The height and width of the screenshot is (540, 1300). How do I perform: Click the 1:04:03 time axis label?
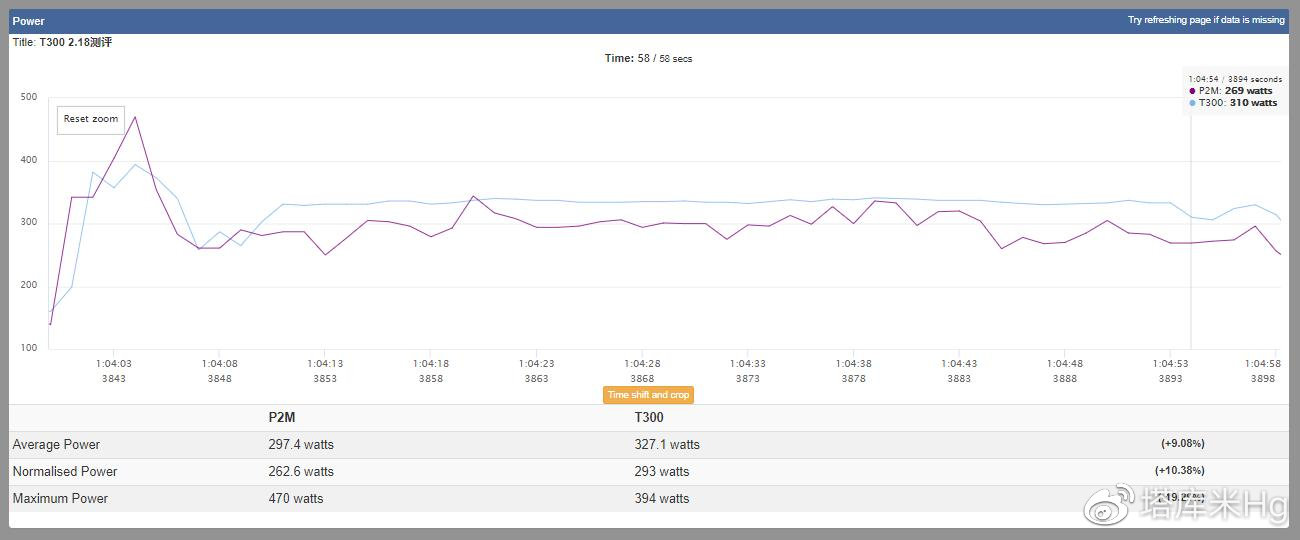coord(114,364)
